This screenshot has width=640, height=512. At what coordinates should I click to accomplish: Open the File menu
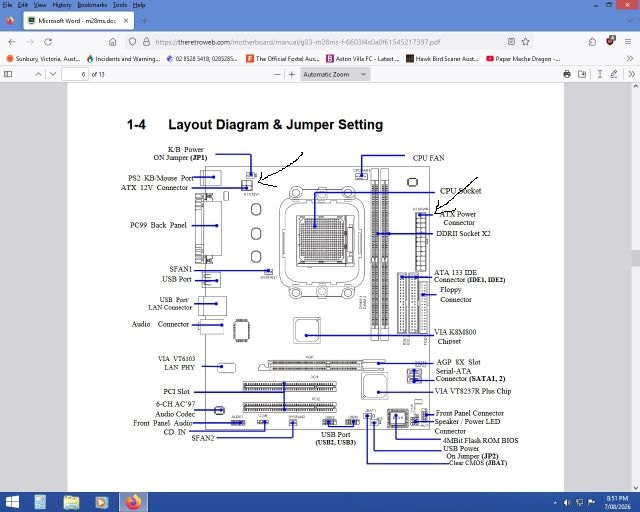[7, 5]
